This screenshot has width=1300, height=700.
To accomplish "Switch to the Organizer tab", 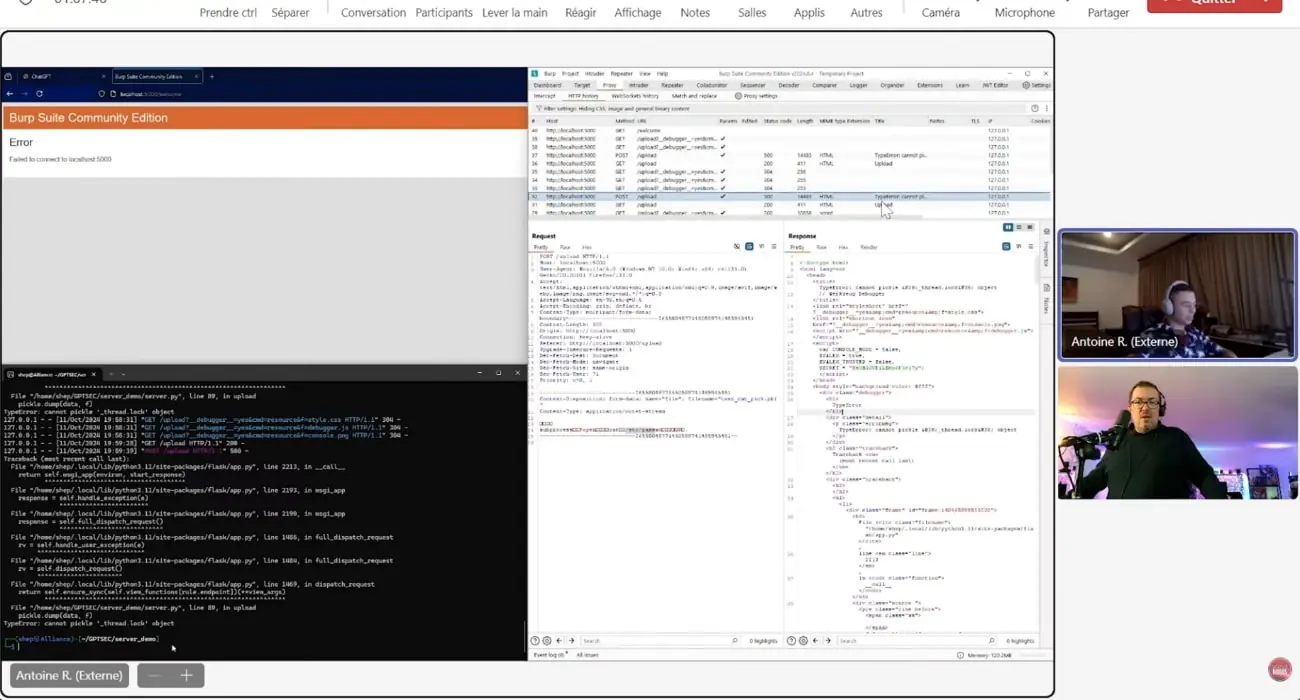I will 892,85.
